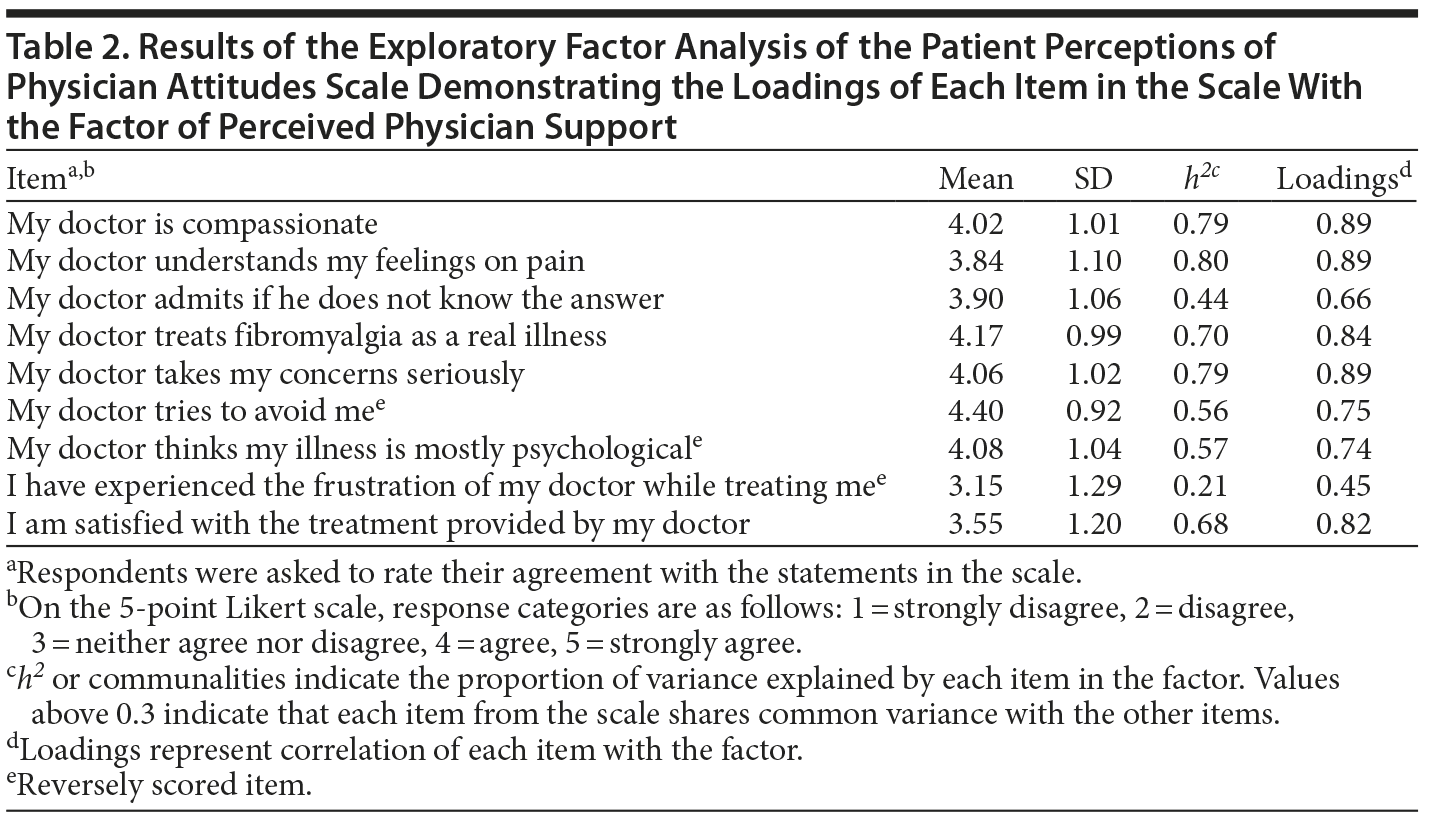Click the h² communalities column header
Viewport: 1429px width, 819px height.
[1200, 179]
